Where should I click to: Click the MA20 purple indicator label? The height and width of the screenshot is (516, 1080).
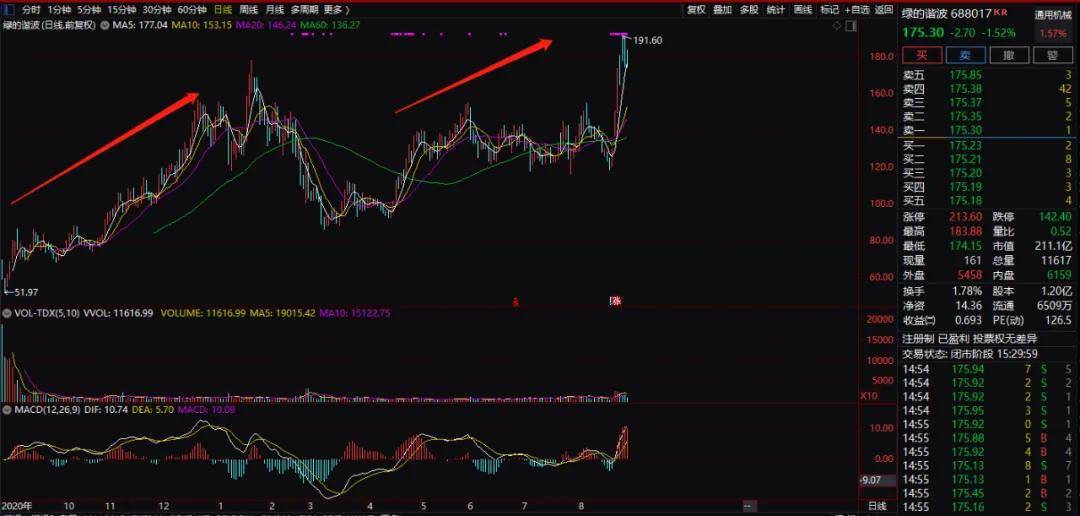[x=266, y=25]
